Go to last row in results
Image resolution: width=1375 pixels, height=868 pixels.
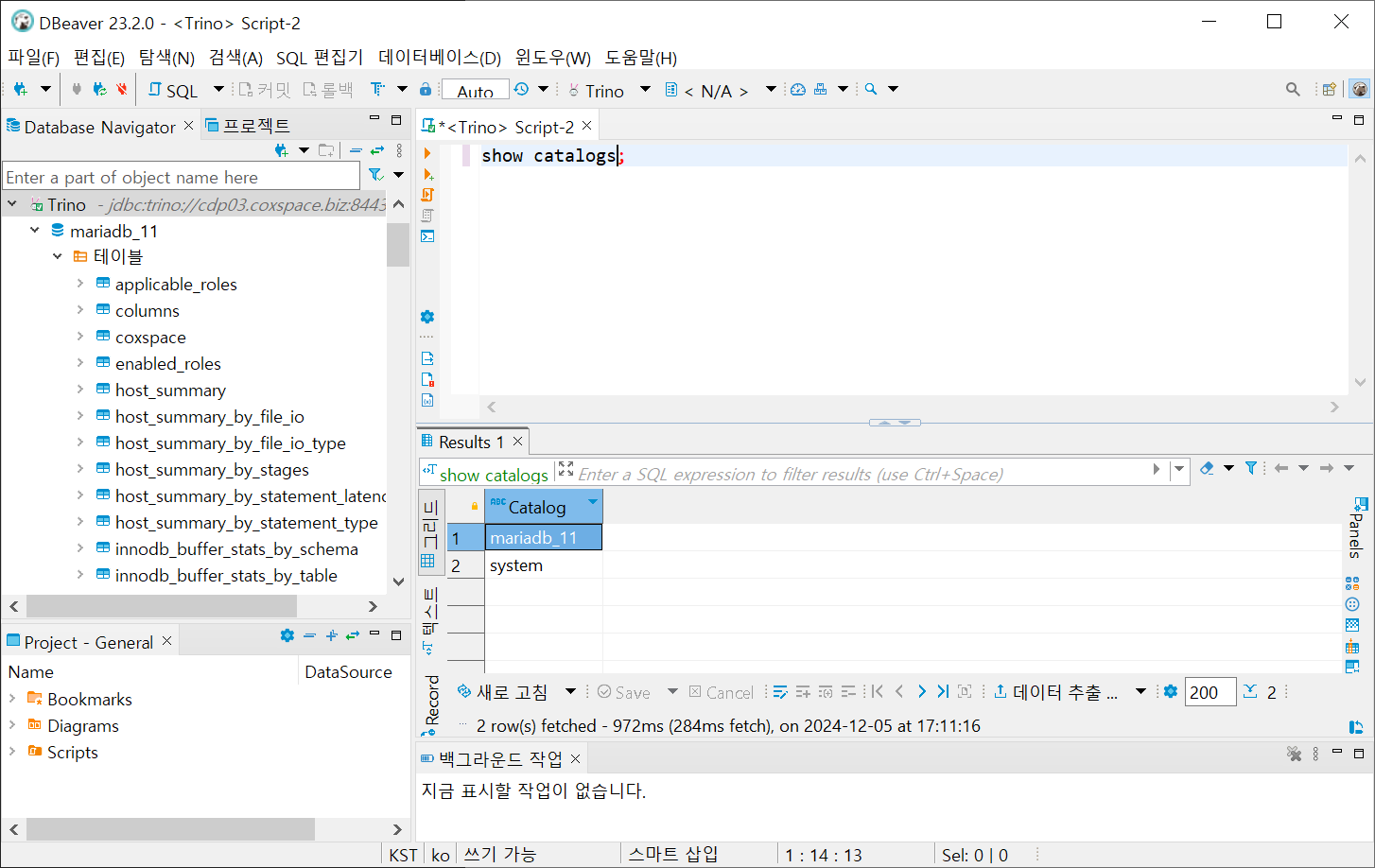(943, 692)
